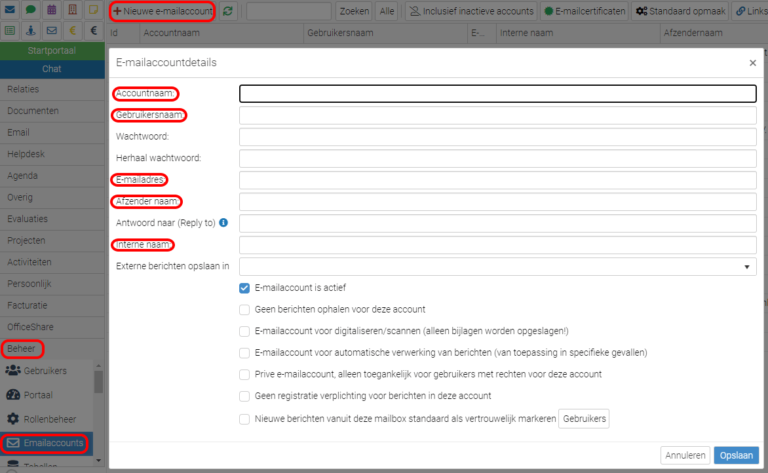Screen dimensions: 768x473
Task: Open Standaard opmaak settings
Action: [681, 11]
